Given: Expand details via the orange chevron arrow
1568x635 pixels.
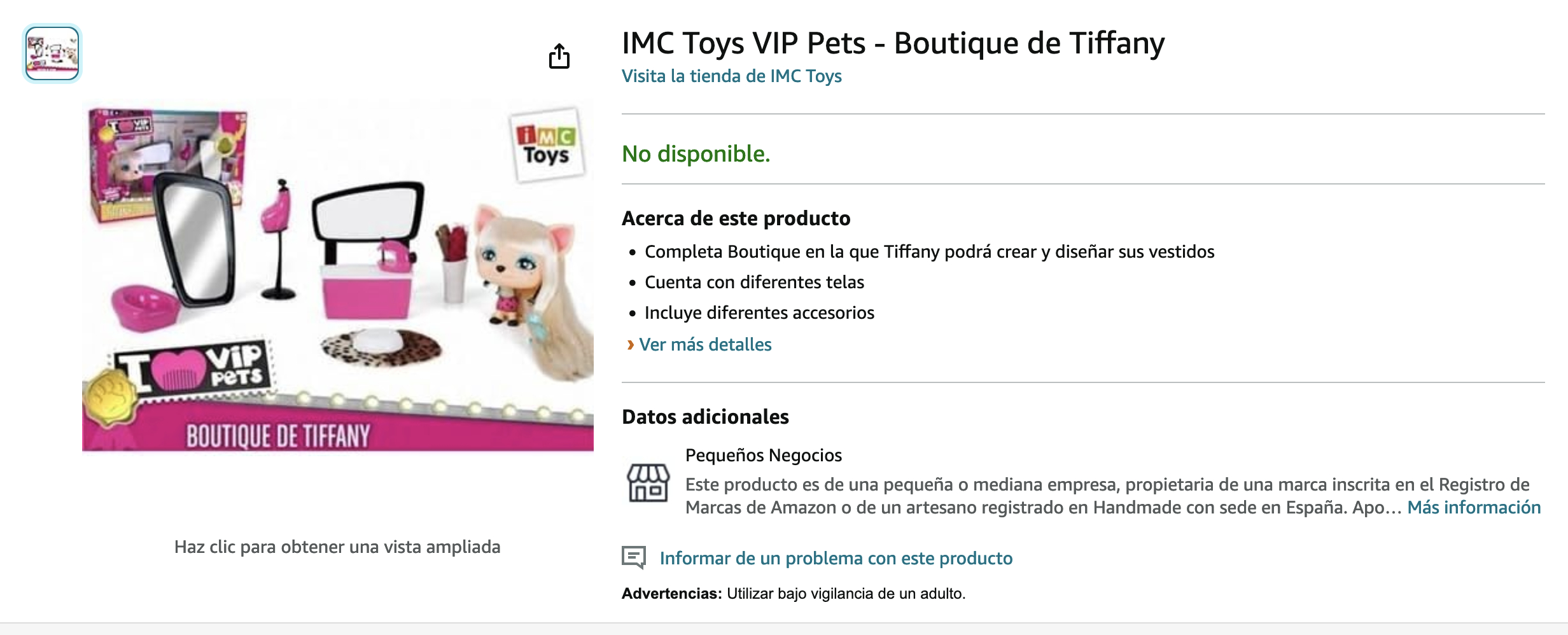Looking at the screenshot, I should tap(630, 345).
